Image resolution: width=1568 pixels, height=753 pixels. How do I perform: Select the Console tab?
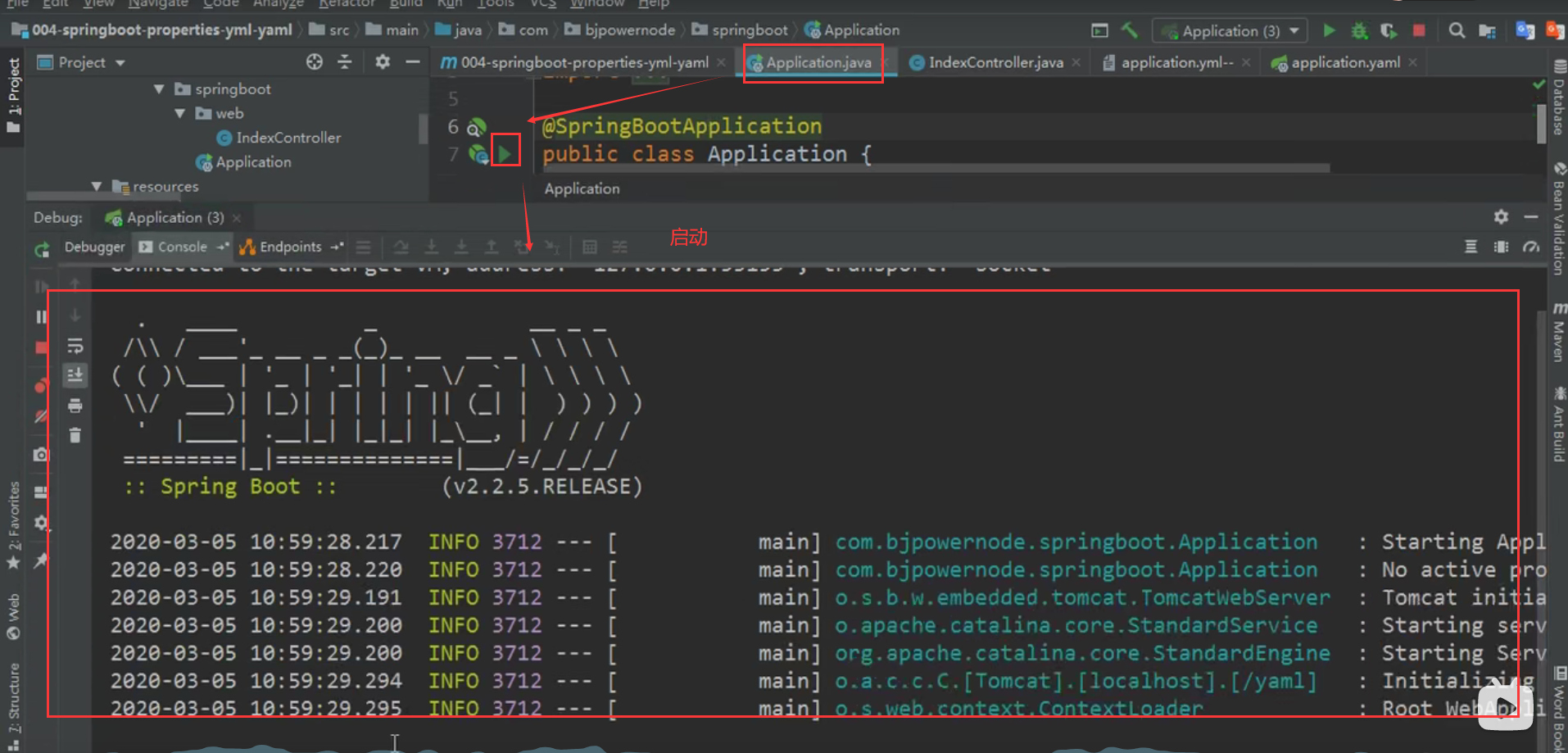[x=182, y=247]
